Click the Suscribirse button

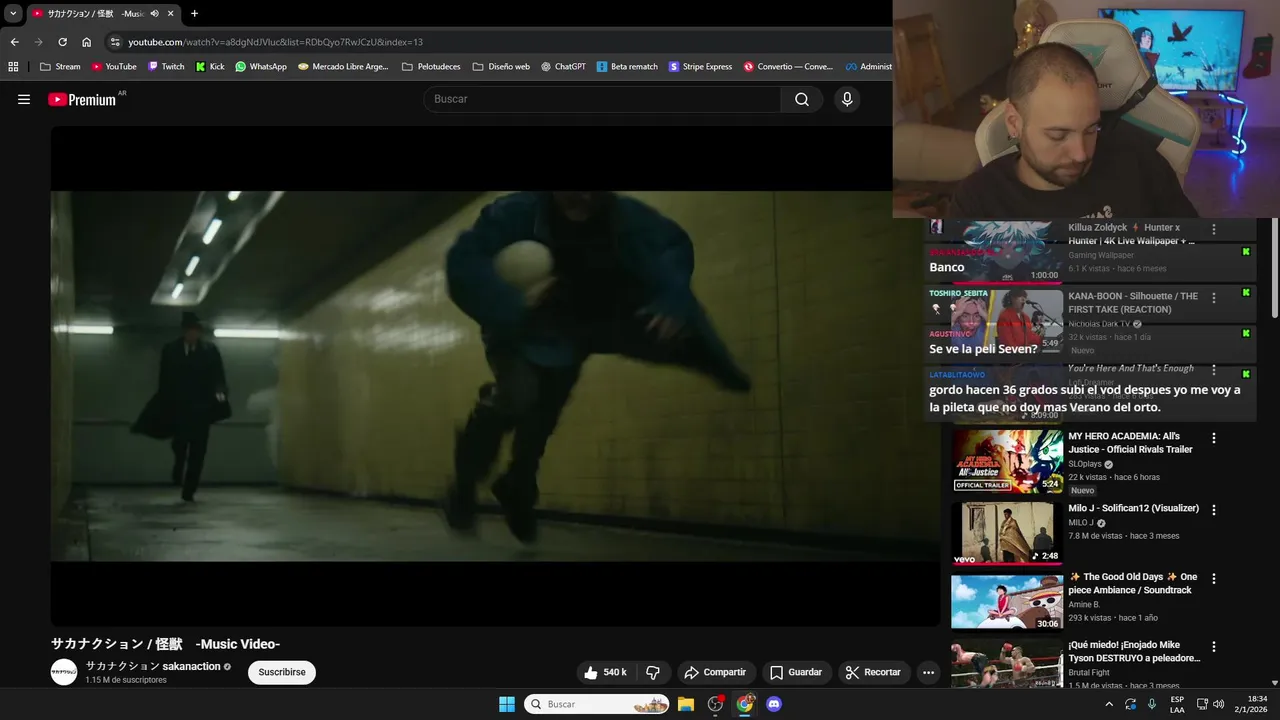282,672
